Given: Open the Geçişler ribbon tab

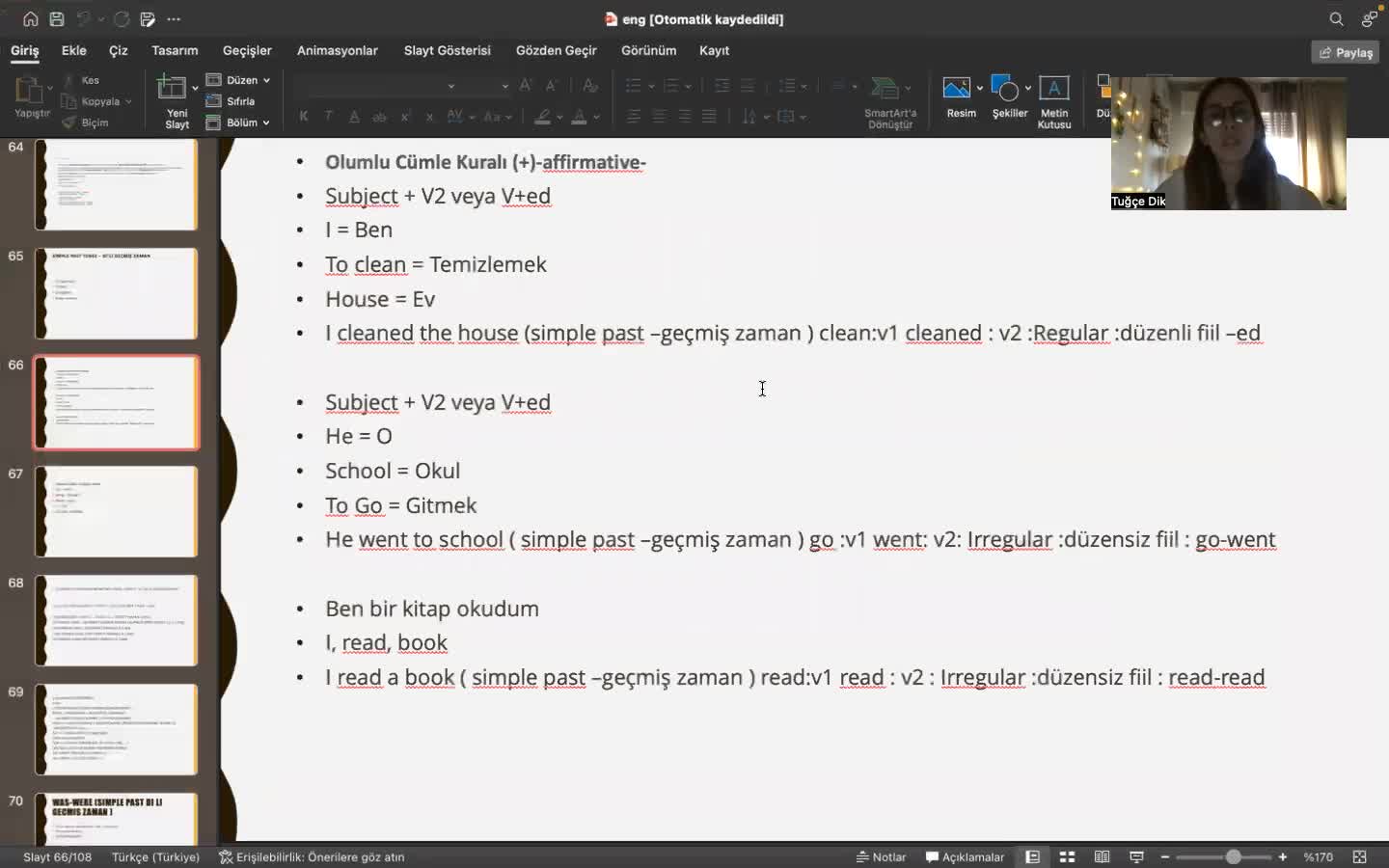Looking at the screenshot, I should (247, 51).
